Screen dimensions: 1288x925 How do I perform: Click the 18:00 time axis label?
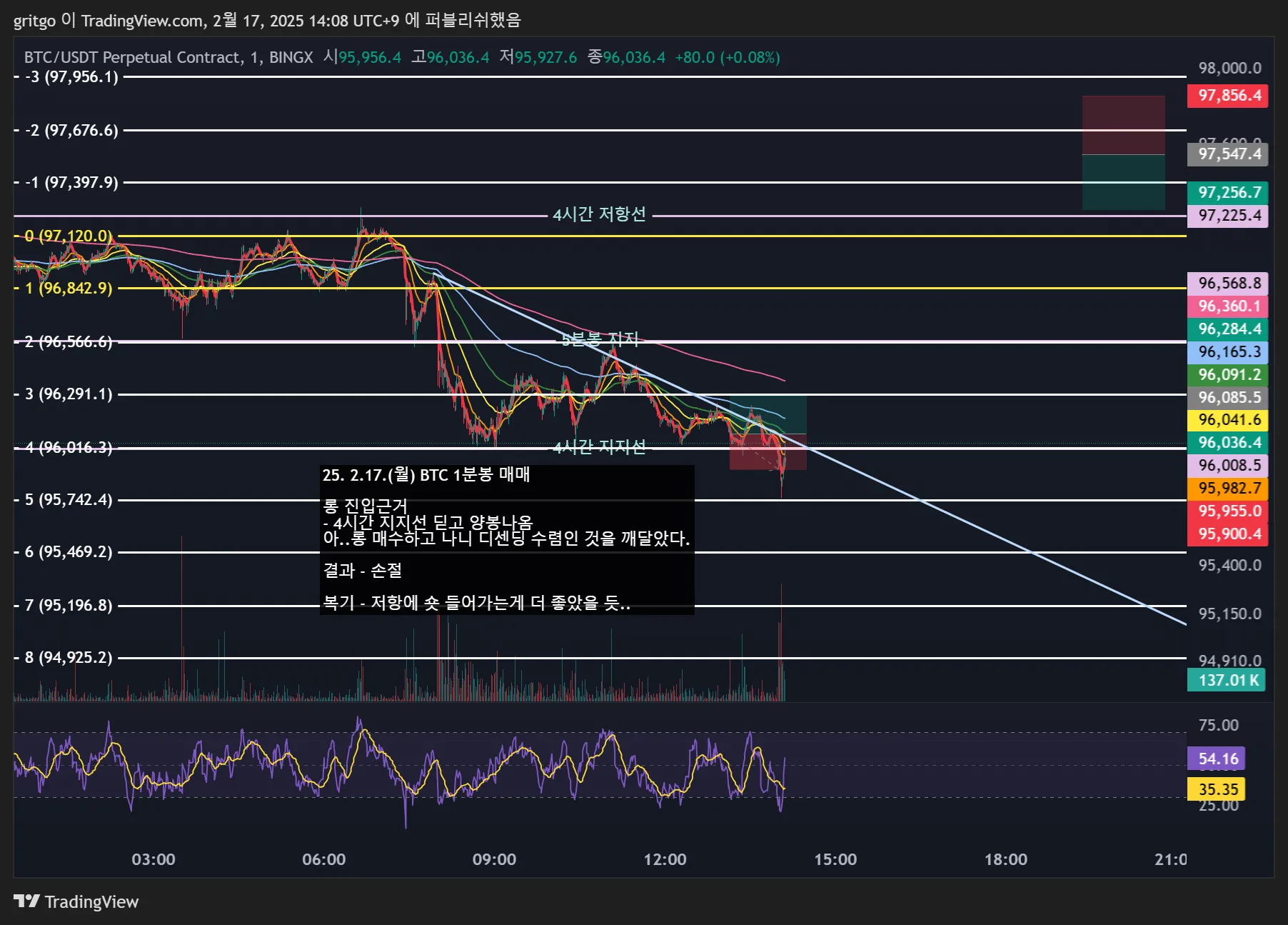1006,859
